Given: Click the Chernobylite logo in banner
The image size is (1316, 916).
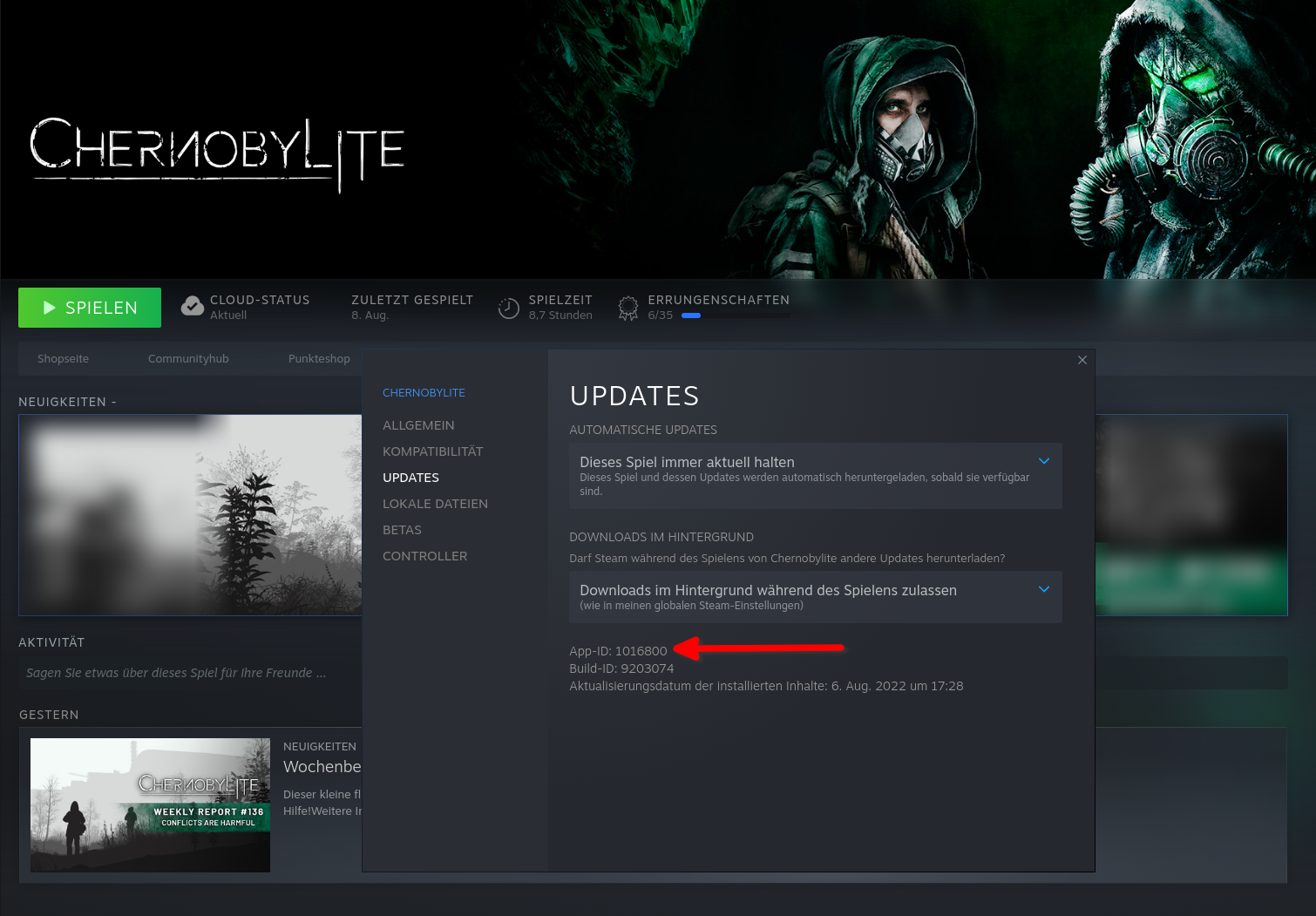Looking at the screenshot, I should click(x=217, y=154).
